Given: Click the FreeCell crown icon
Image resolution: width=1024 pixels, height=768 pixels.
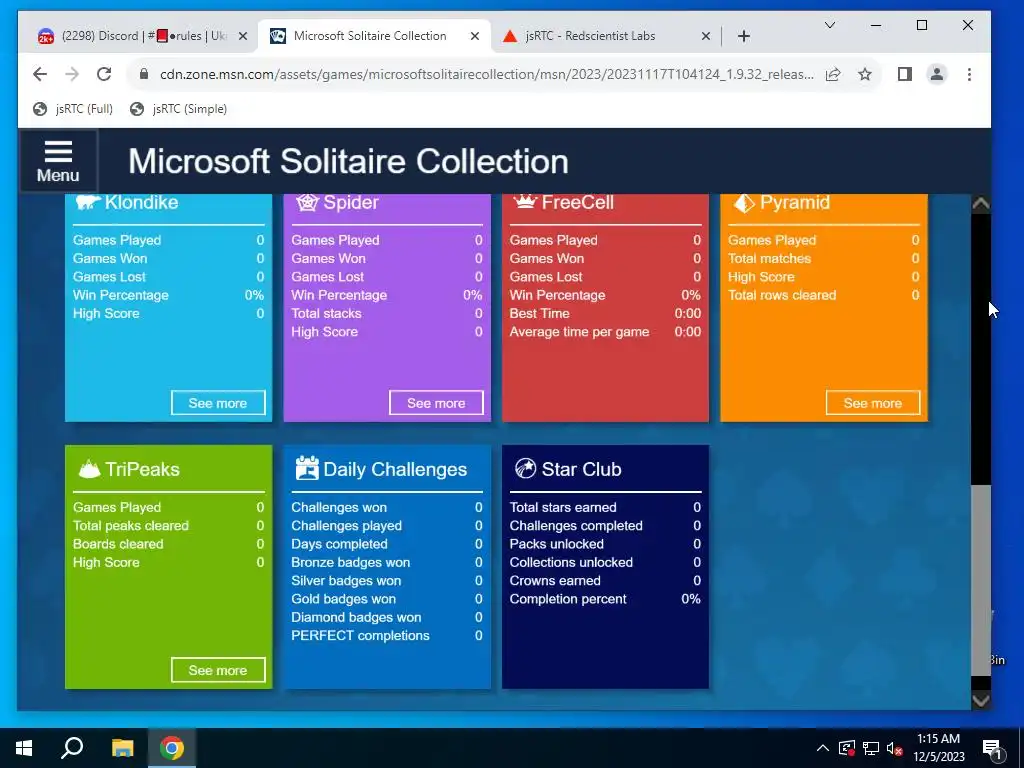Looking at the screenshot, I should (x=524, y=202).
